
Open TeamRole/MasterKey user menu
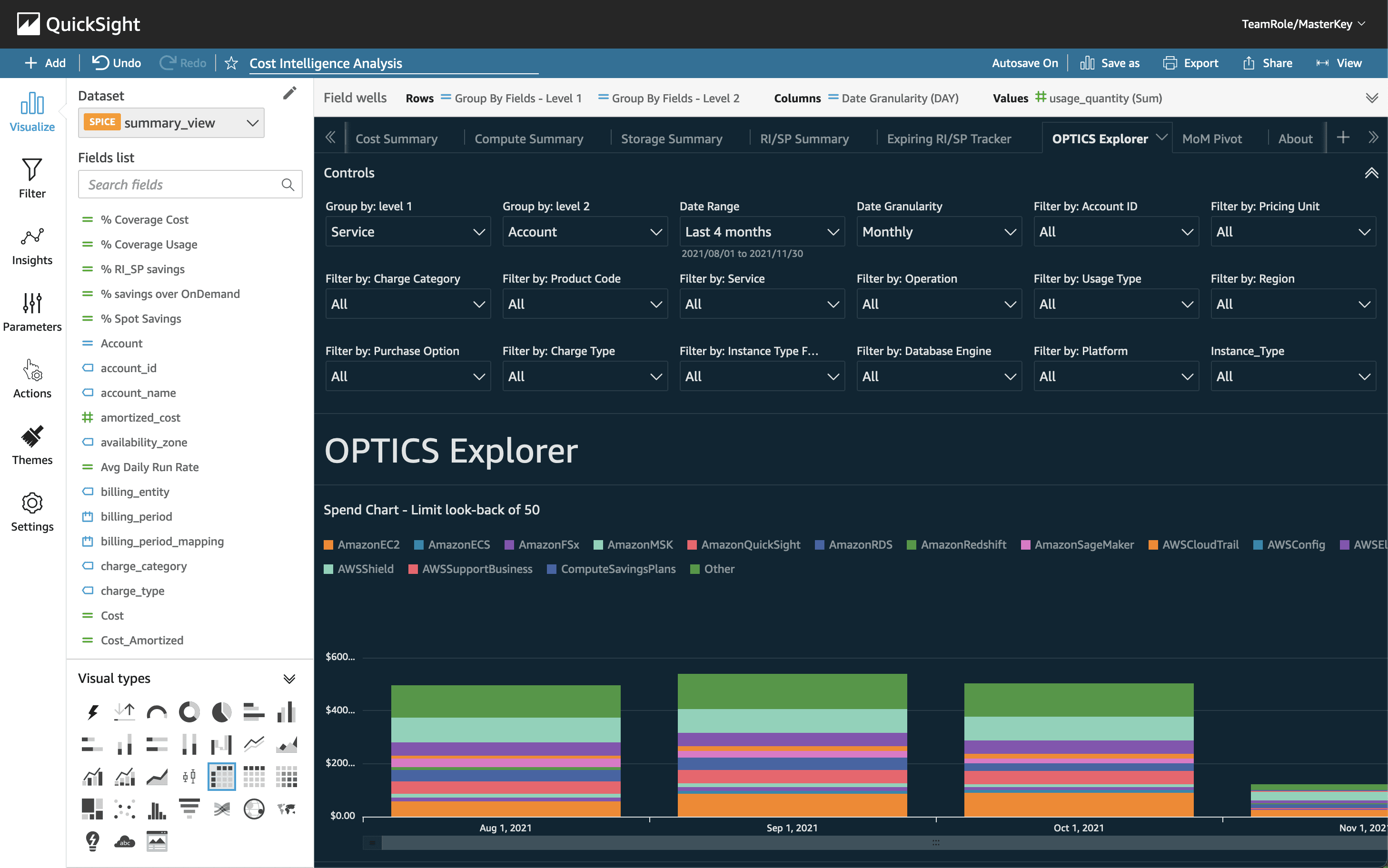tap(1304, 23)
